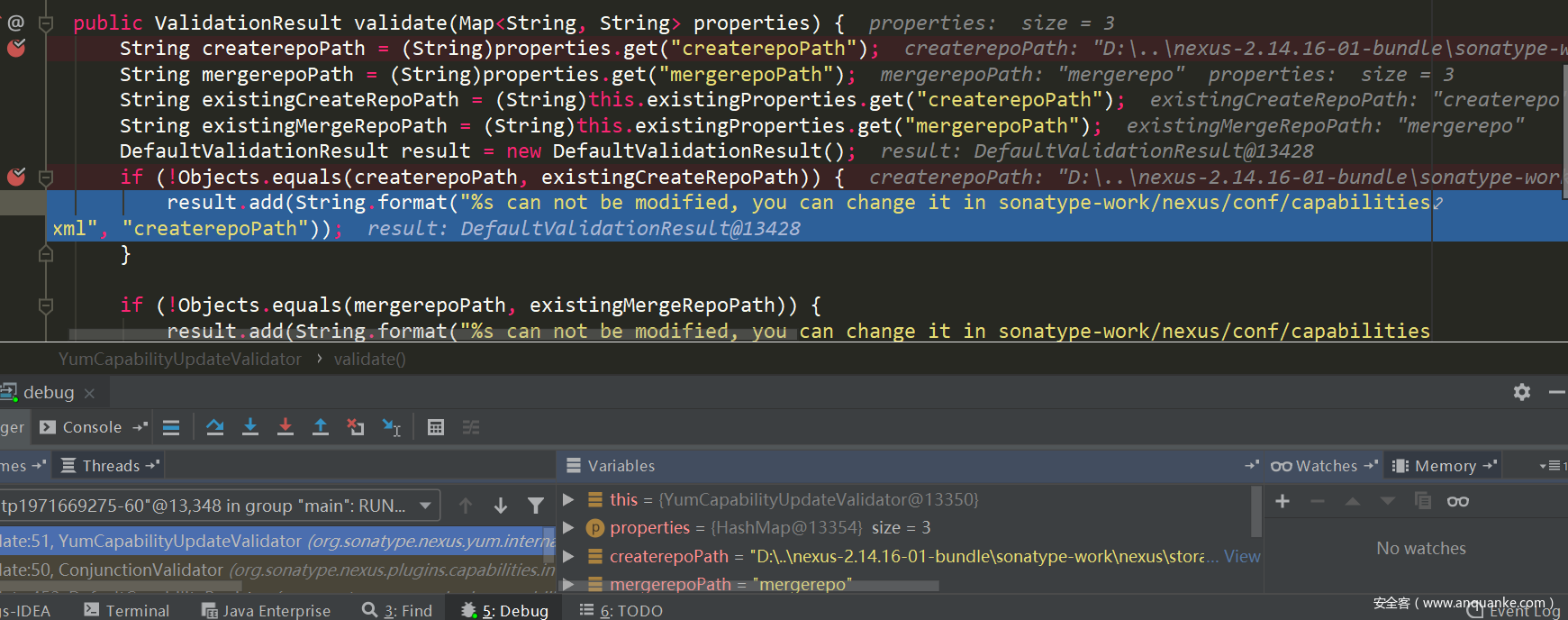Expand the 'properties' variable node
This screenshot has width=1568, height=620.
568,527
